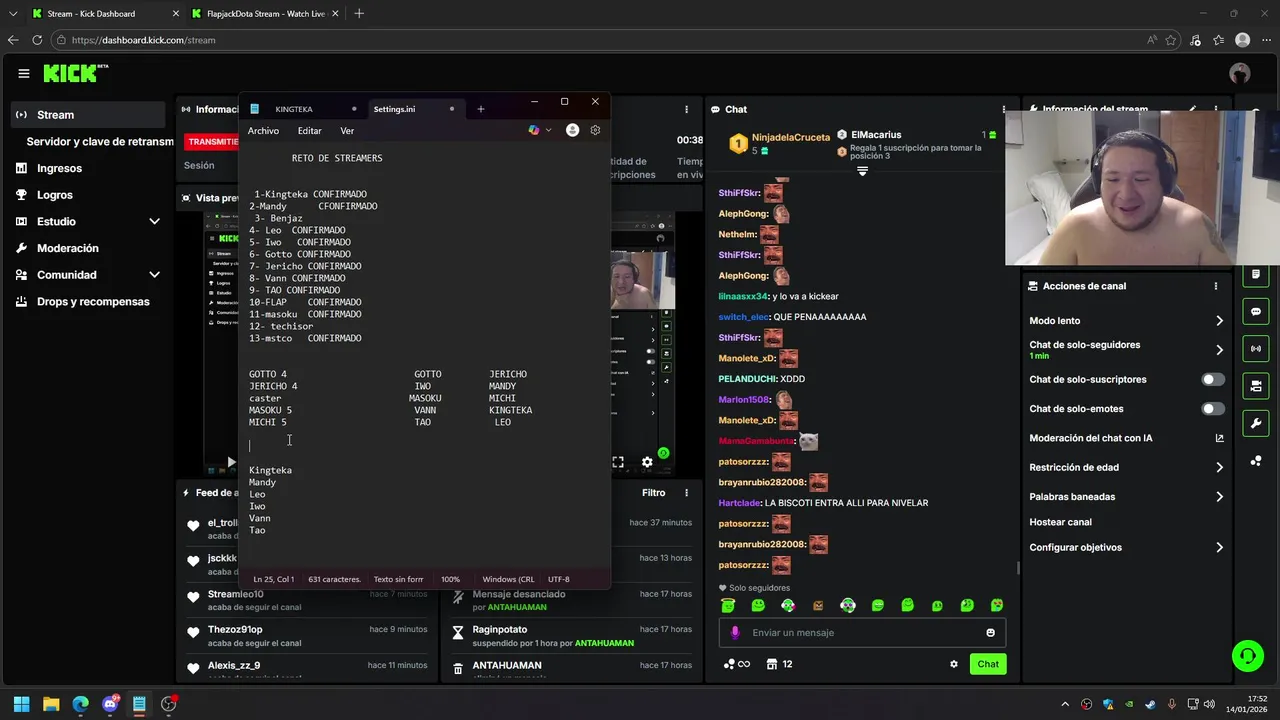Collapse the chat leaderboard chevron
Screen dimensions: 1280x720
(862, 171)
